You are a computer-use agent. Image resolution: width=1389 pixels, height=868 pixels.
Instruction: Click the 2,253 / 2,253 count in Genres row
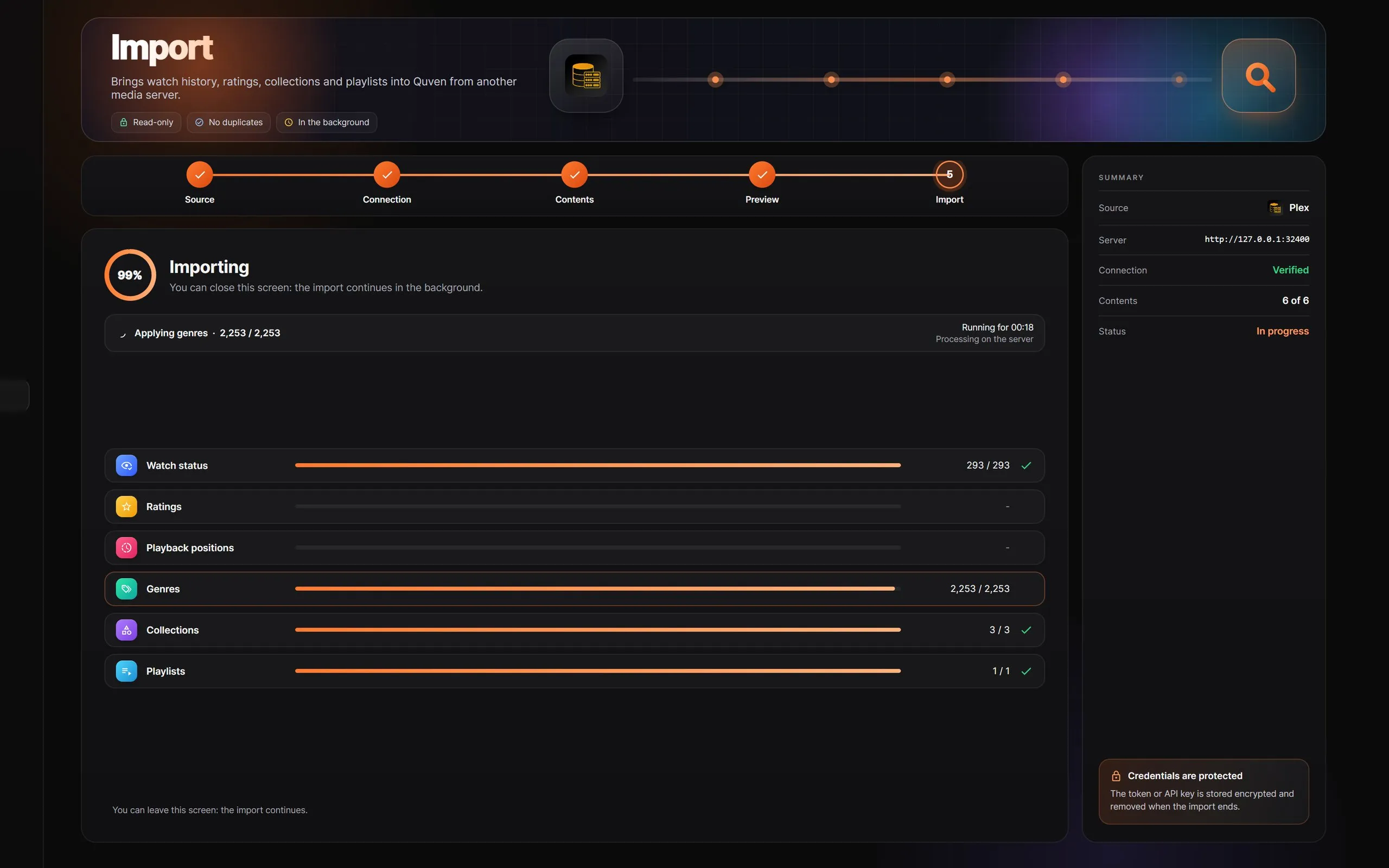click(980, 589)
